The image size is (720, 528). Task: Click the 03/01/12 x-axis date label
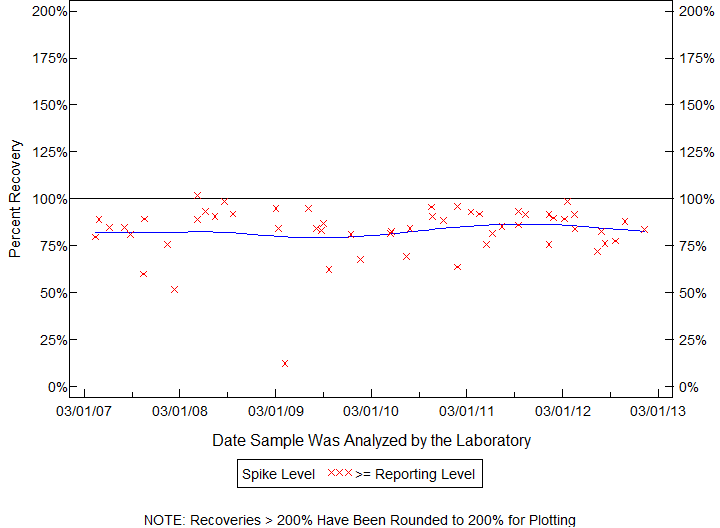[x=562, y=410]
